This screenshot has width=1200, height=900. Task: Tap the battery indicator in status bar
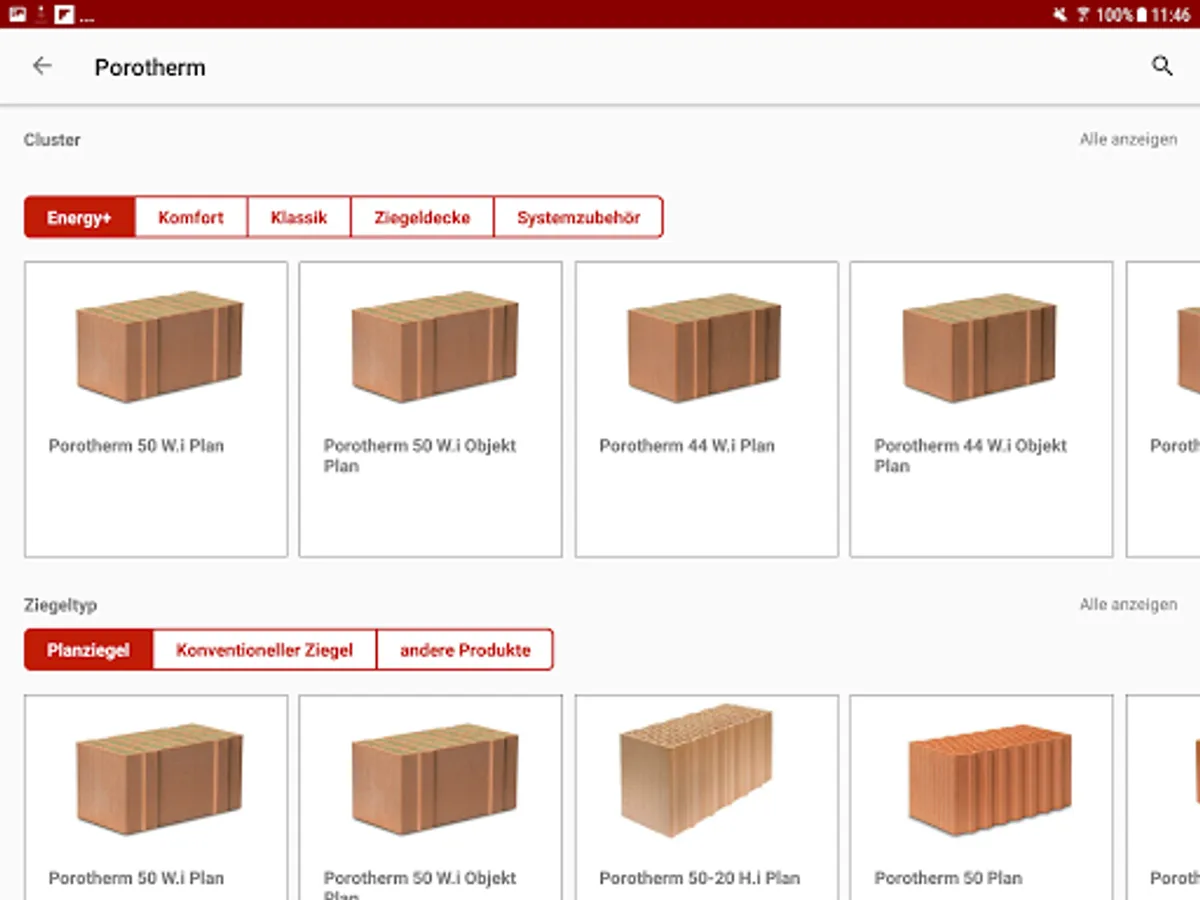coord(1142,15)
